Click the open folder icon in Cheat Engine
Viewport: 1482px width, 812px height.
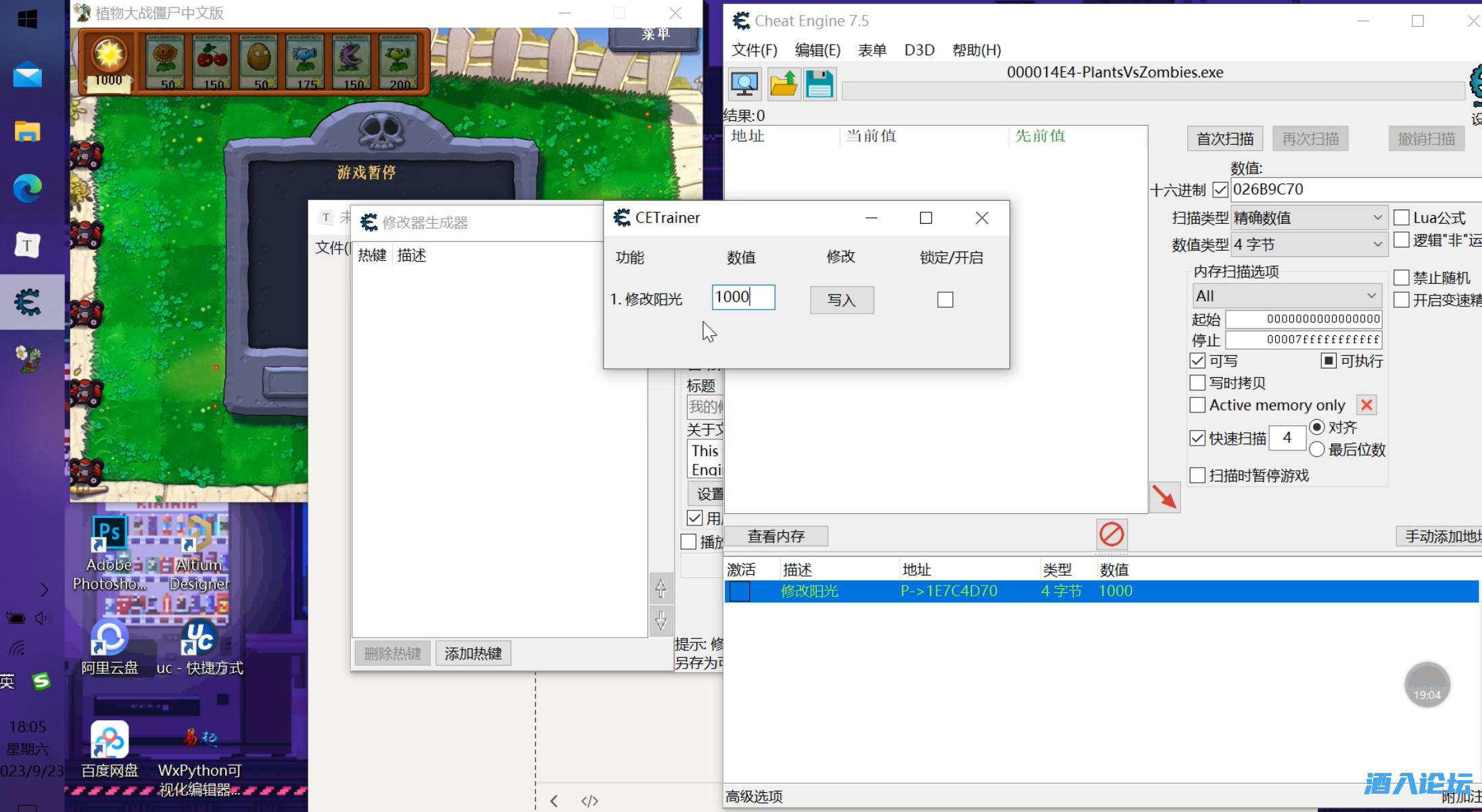coord(783,85)
